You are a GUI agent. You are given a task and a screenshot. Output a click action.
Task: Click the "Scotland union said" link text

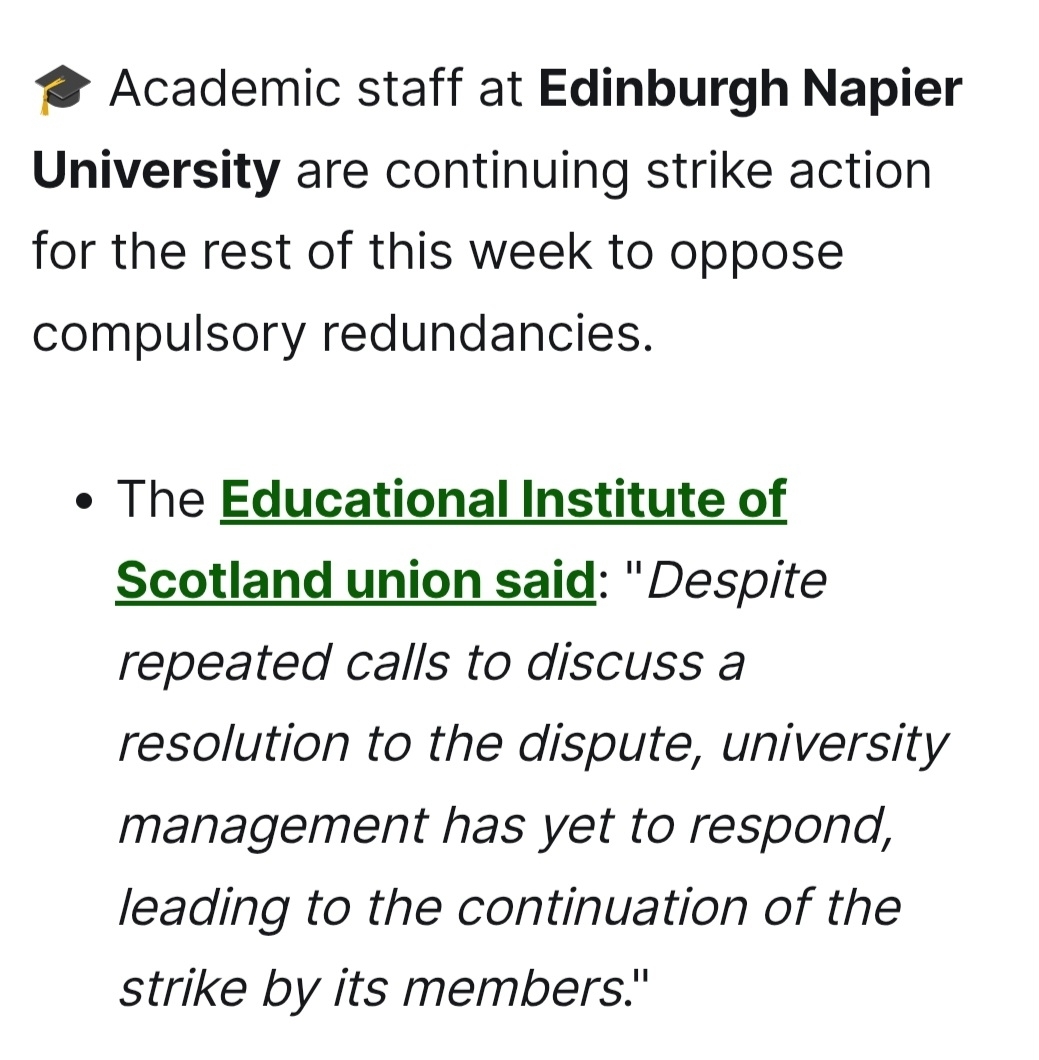[355, 581]
